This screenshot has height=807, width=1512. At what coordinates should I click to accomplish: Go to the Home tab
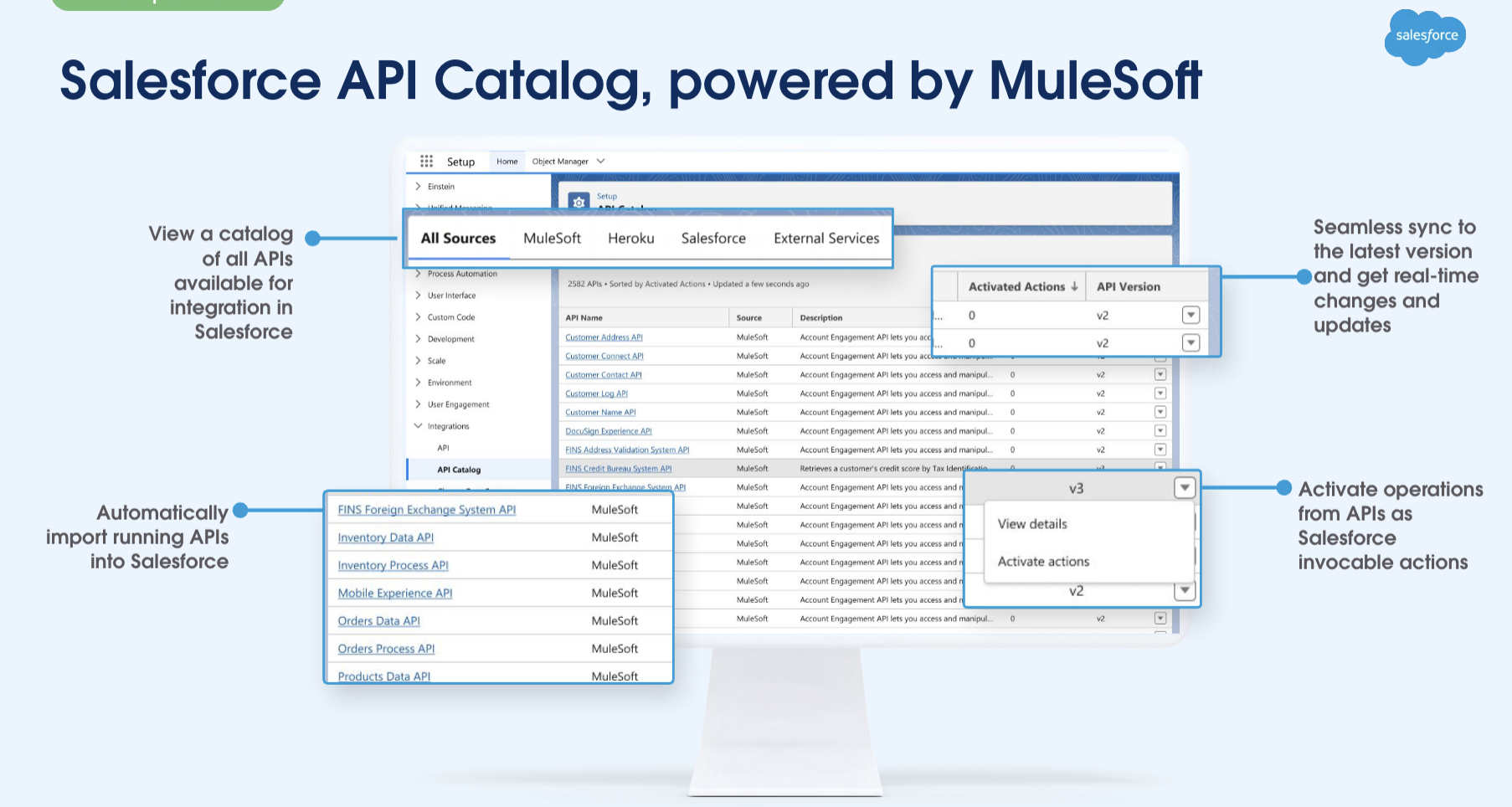click(507, 162)
